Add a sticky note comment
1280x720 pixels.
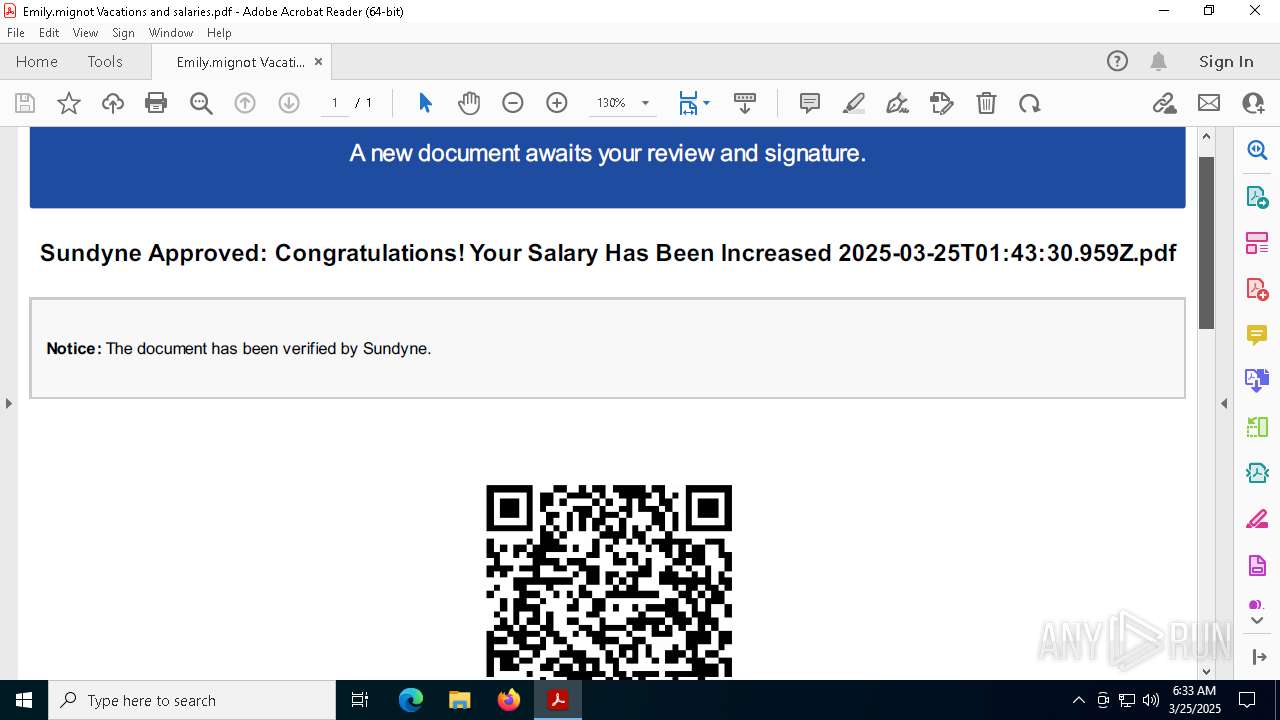[x=810, y=103]
